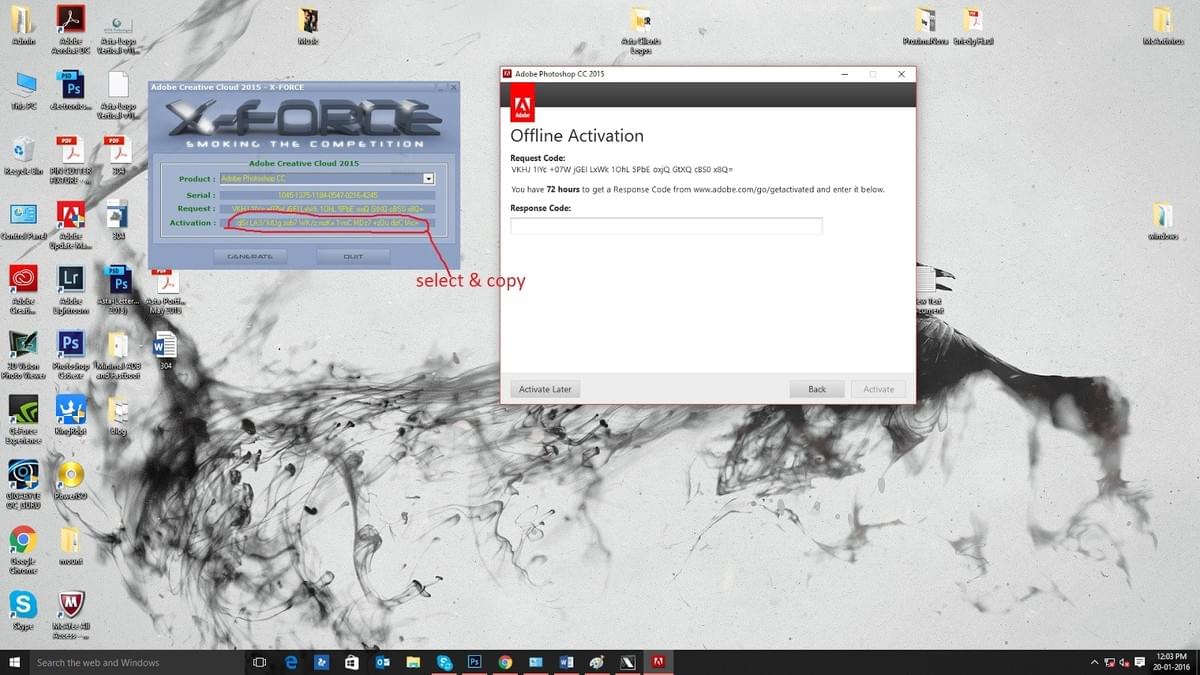1200x675 pixels.
Task: Open the Action Center notification icon
Action: tap(1141, 663)
